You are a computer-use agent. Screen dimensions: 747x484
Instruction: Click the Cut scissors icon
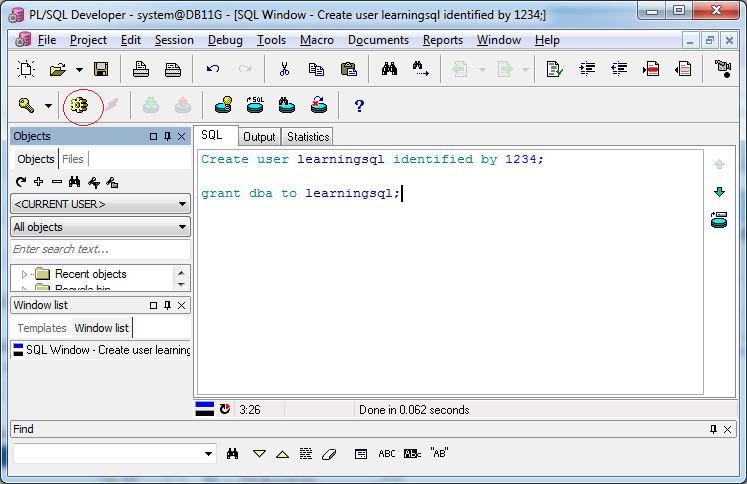[x=284, y=70]
